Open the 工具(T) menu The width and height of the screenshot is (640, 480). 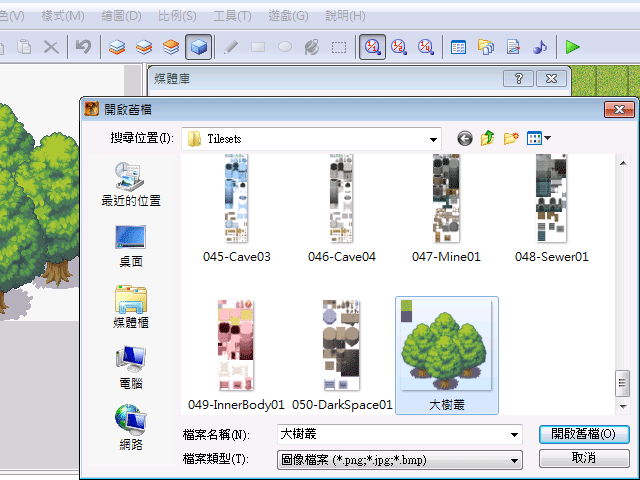point(232,16)
